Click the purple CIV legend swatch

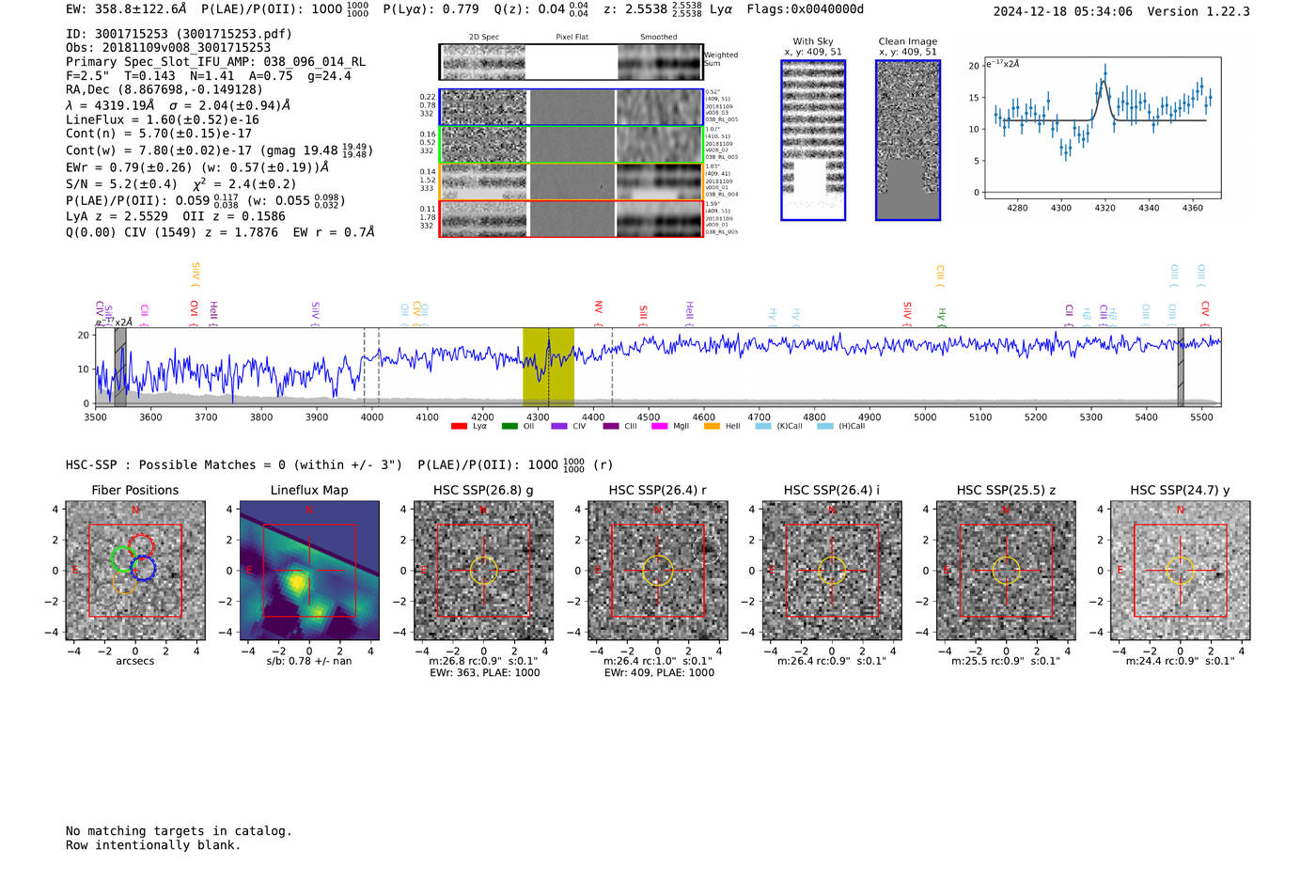[x=559, y=427]
